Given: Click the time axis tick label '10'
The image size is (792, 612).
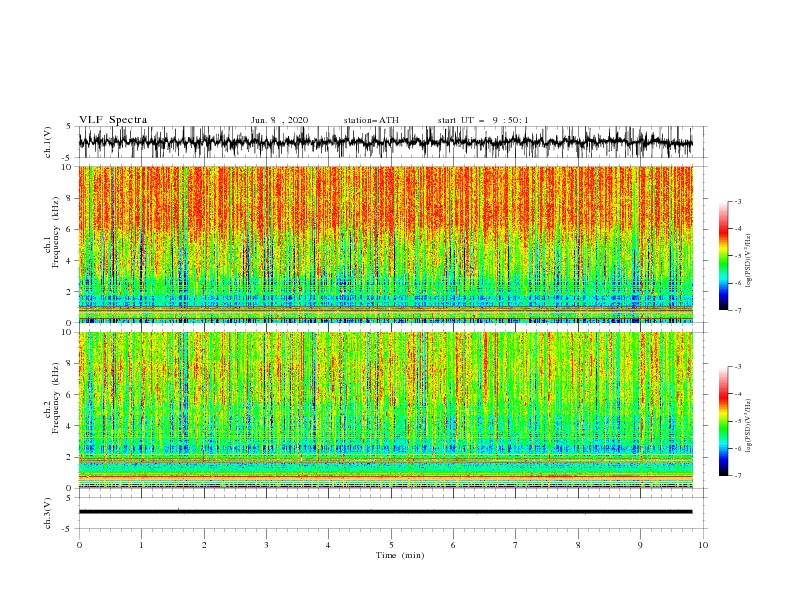Looking at the screenshot, I should 703,545.
